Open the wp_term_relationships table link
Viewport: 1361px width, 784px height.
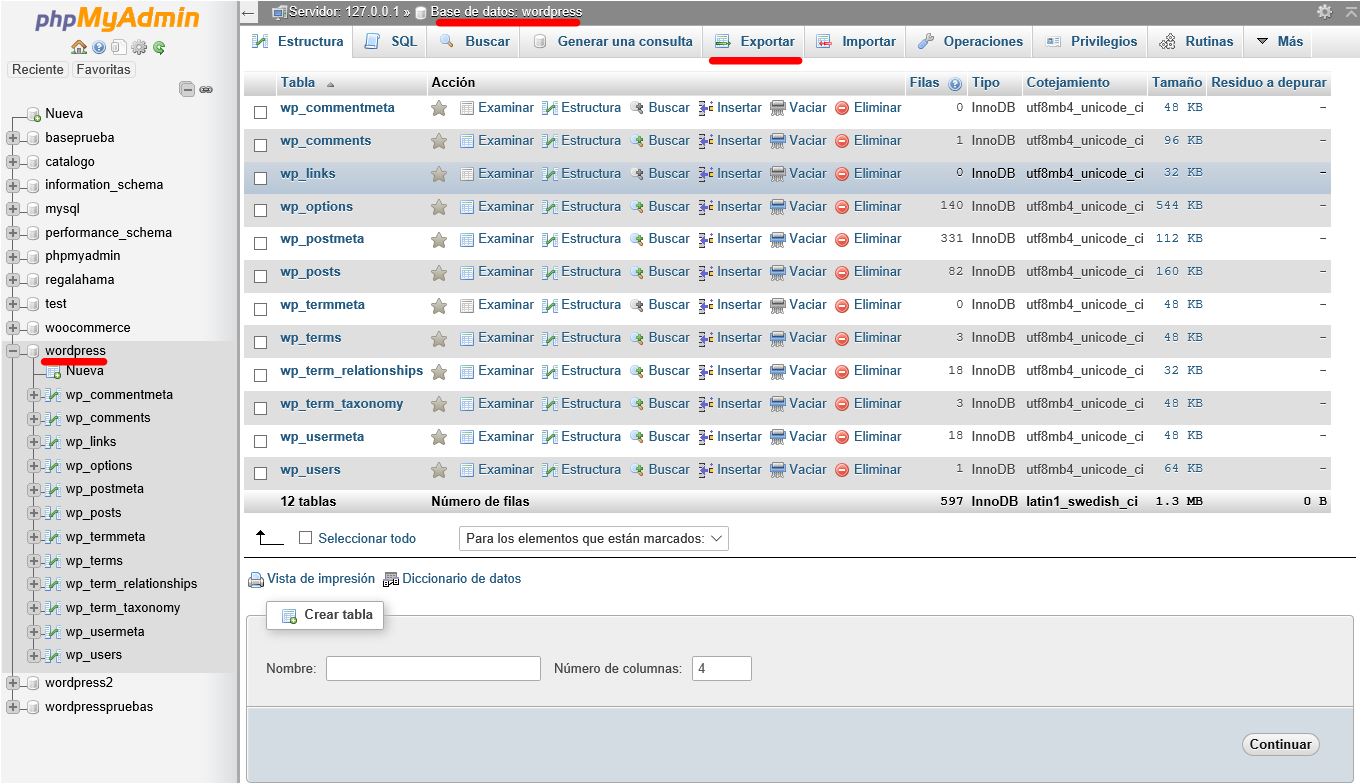(x=351, y=371)
